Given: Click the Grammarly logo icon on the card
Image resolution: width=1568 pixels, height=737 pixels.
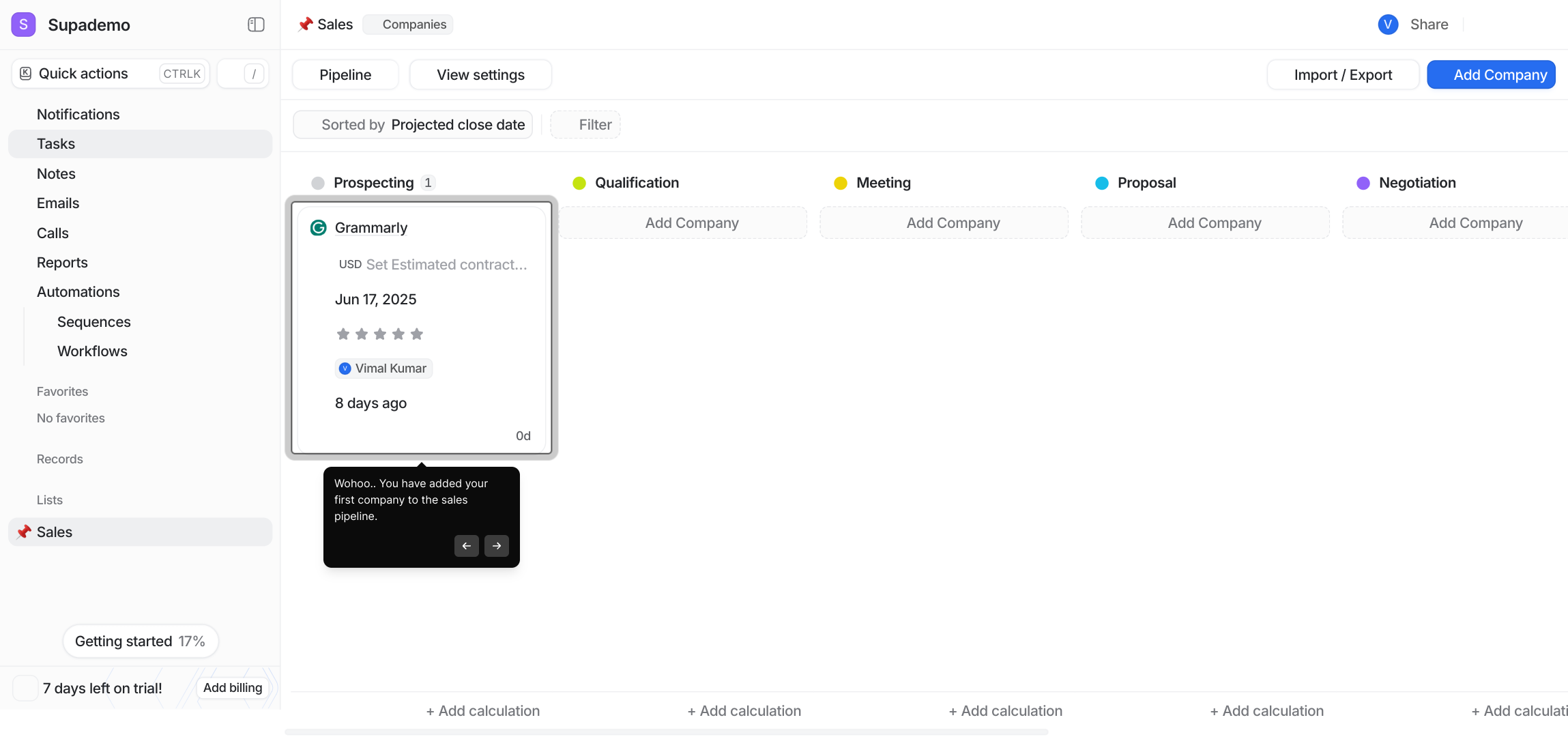Looking at the screenshot, I should 318,228.
